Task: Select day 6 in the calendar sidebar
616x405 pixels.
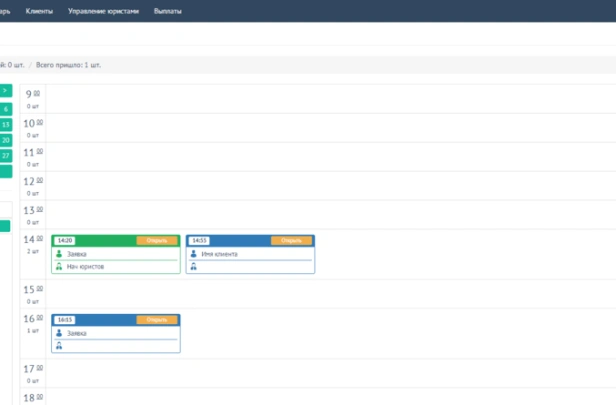Action: coord(6,109)
